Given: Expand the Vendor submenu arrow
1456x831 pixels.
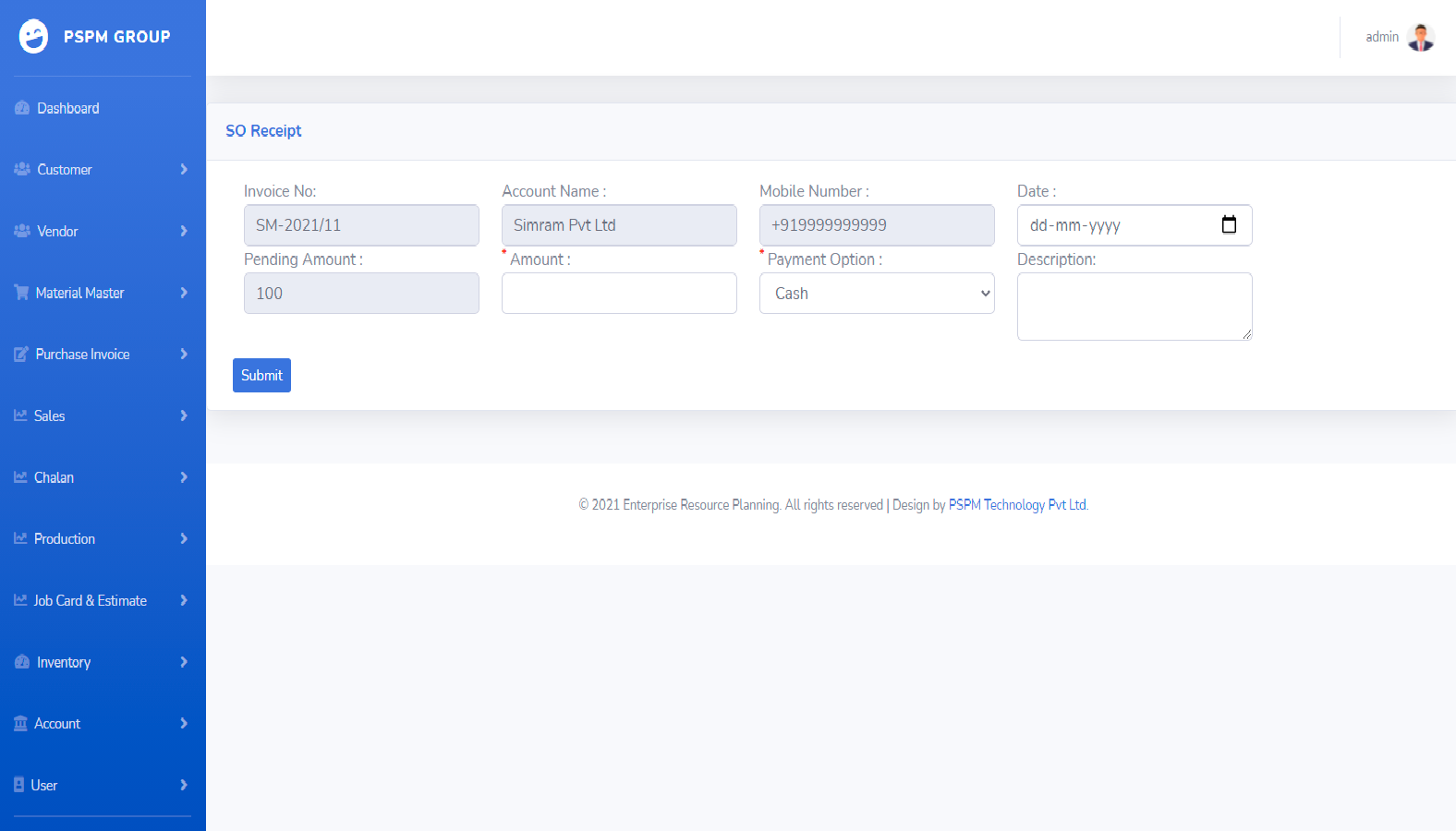Looking at the screenshot, I should 183,231.
